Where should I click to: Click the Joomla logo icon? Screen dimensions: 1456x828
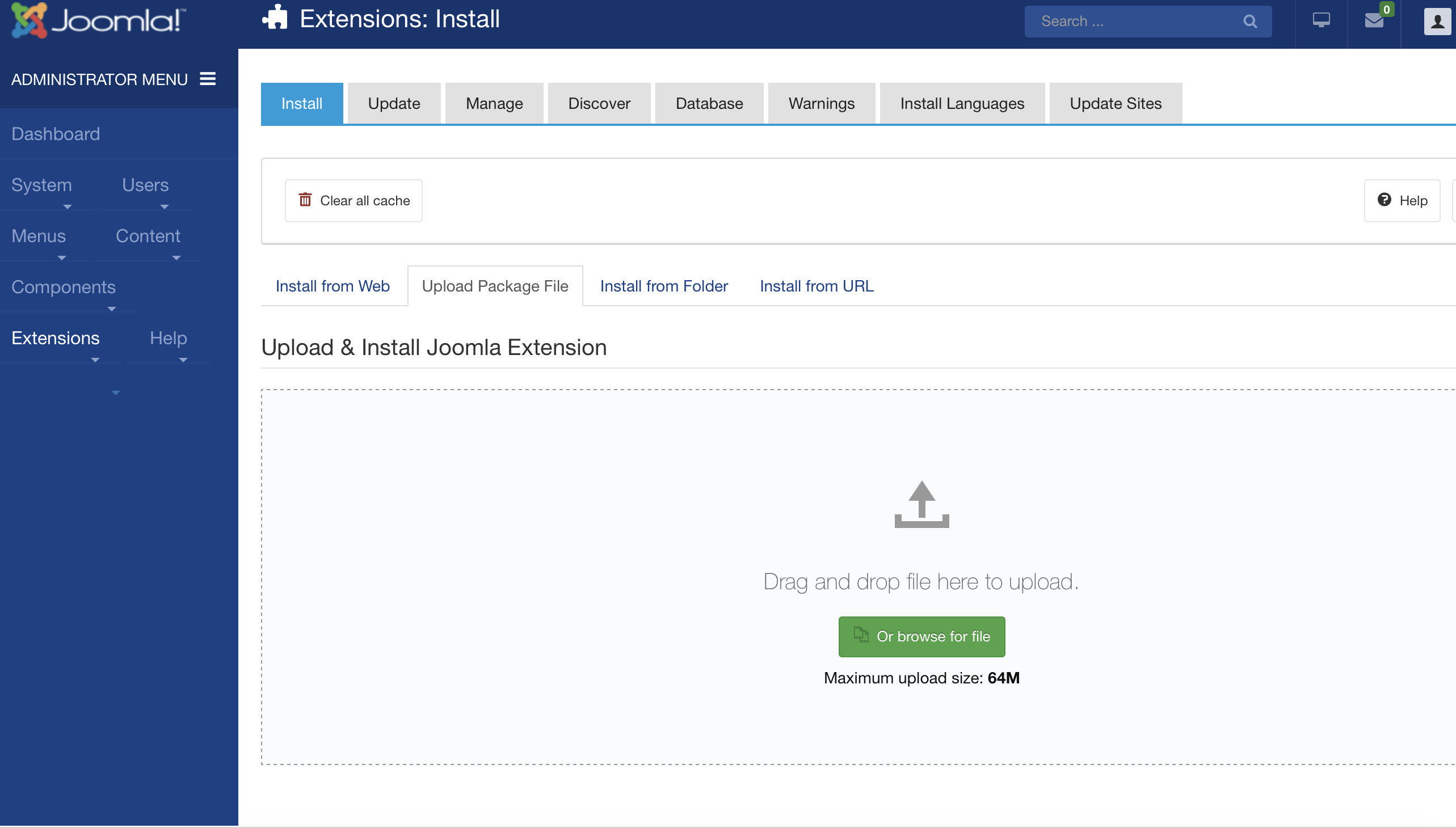click(x=28, y=20)
